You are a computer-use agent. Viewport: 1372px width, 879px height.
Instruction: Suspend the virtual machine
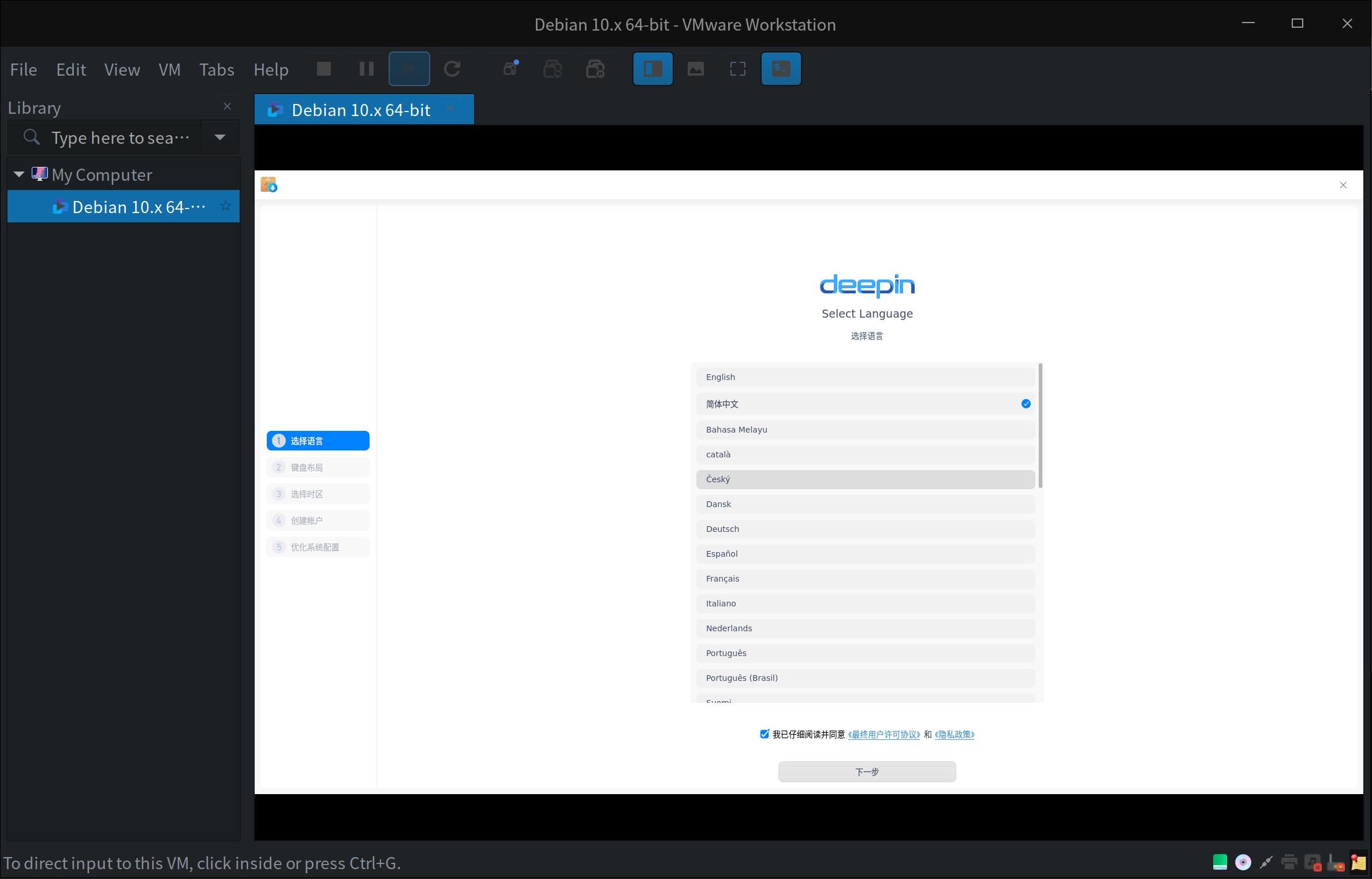coord(366,69)
